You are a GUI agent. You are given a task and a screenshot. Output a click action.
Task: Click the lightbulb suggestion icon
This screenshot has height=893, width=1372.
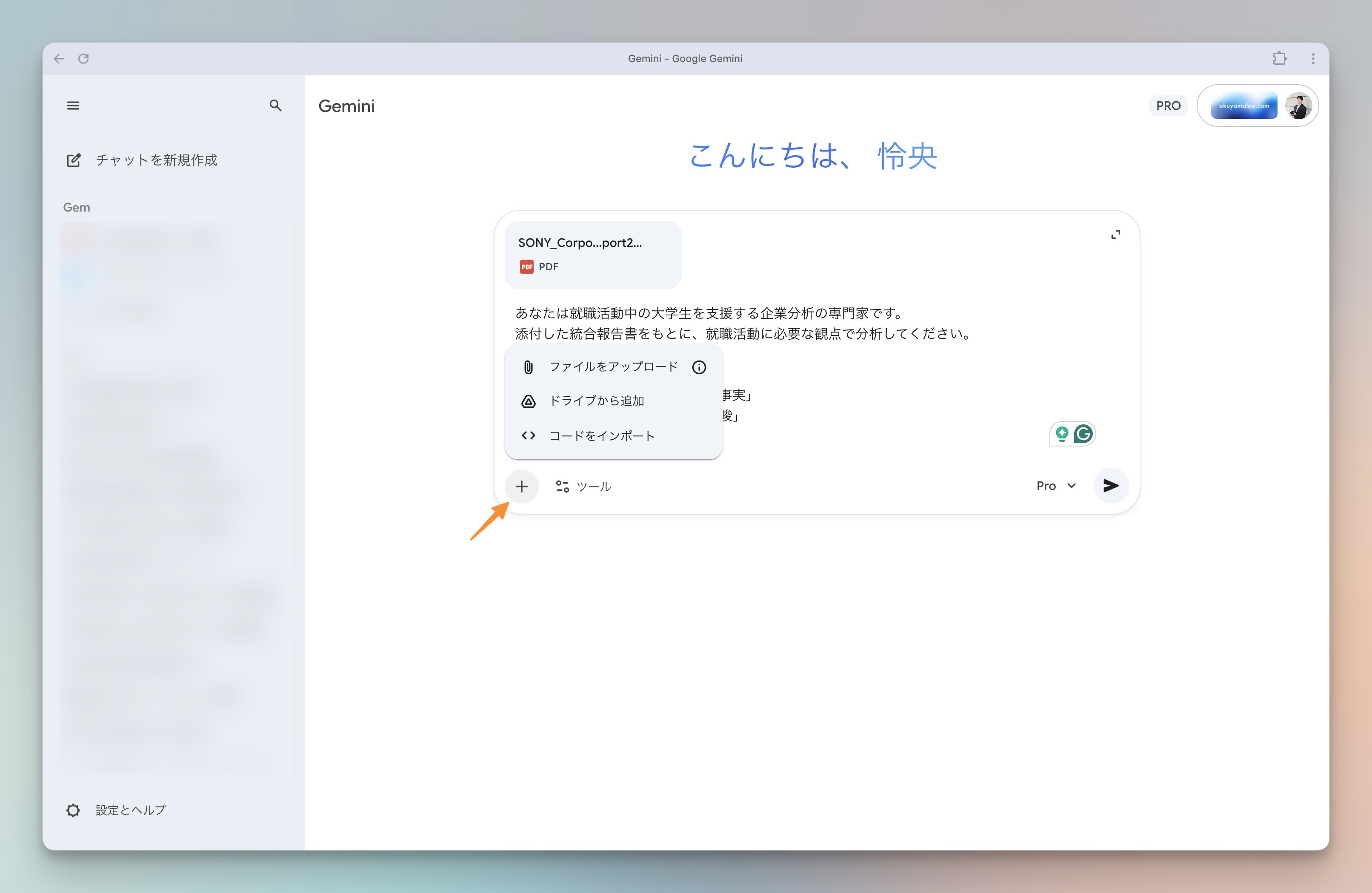1061,434
